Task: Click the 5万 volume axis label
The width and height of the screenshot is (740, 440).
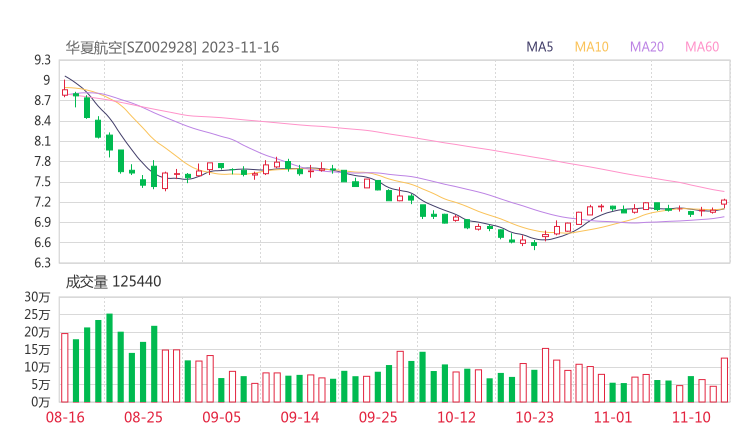Action: pos(41,385)
